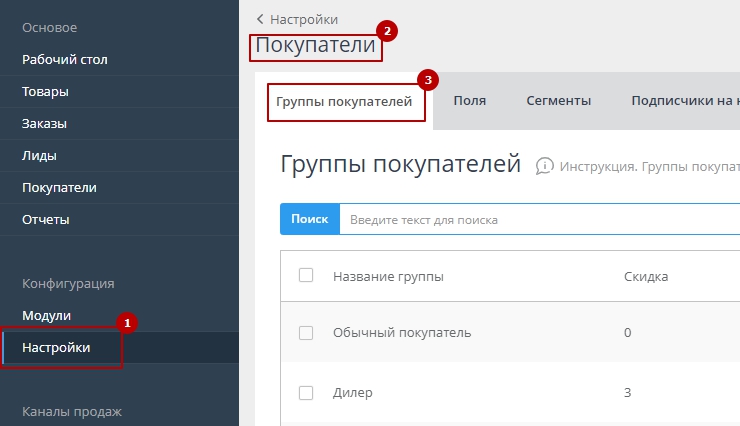
Task: Select Настройки in the sidebar
Action: pos(56,348)
